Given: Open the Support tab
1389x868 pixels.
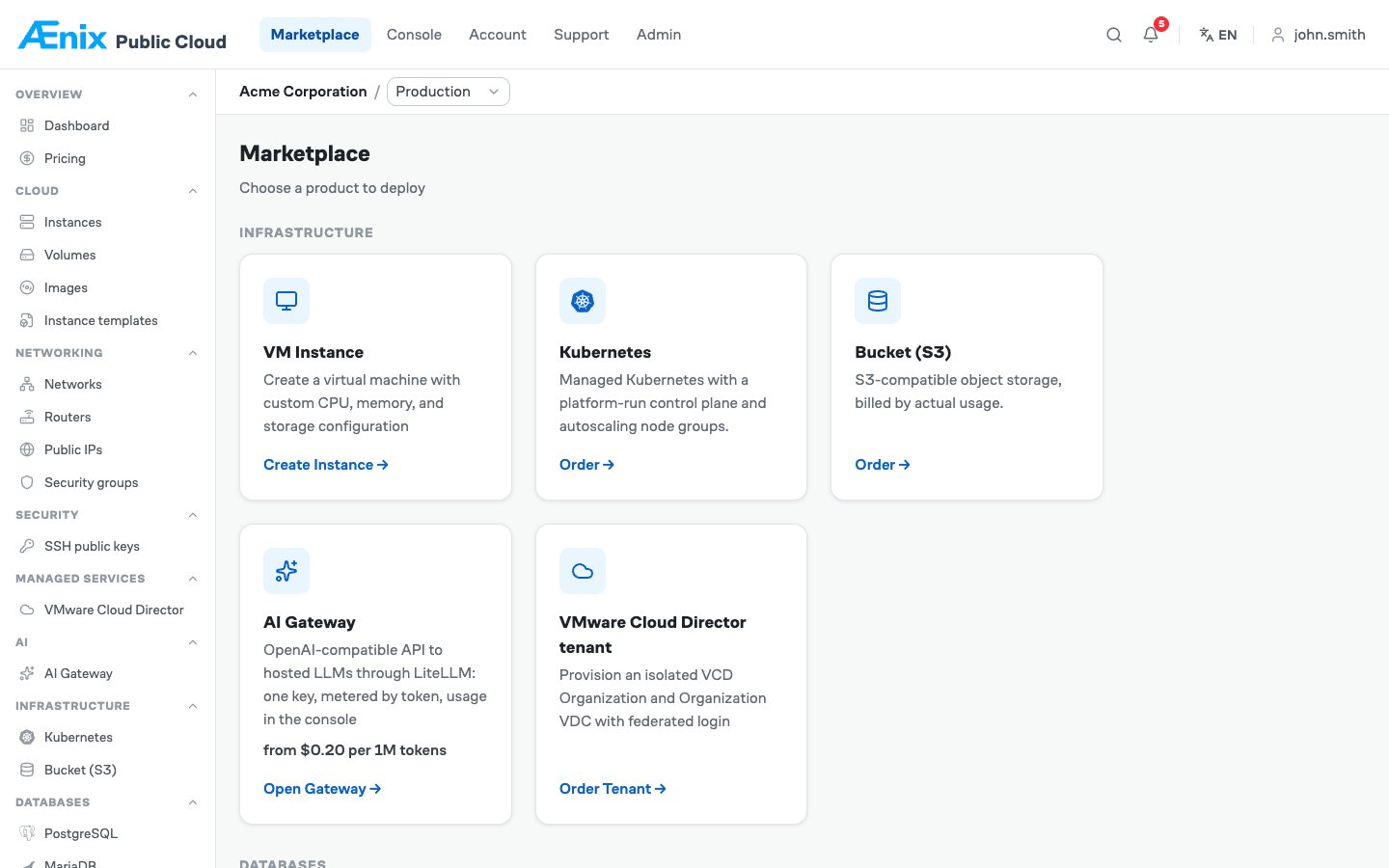Looking at the screenshot, I should [x=581, y=35].
